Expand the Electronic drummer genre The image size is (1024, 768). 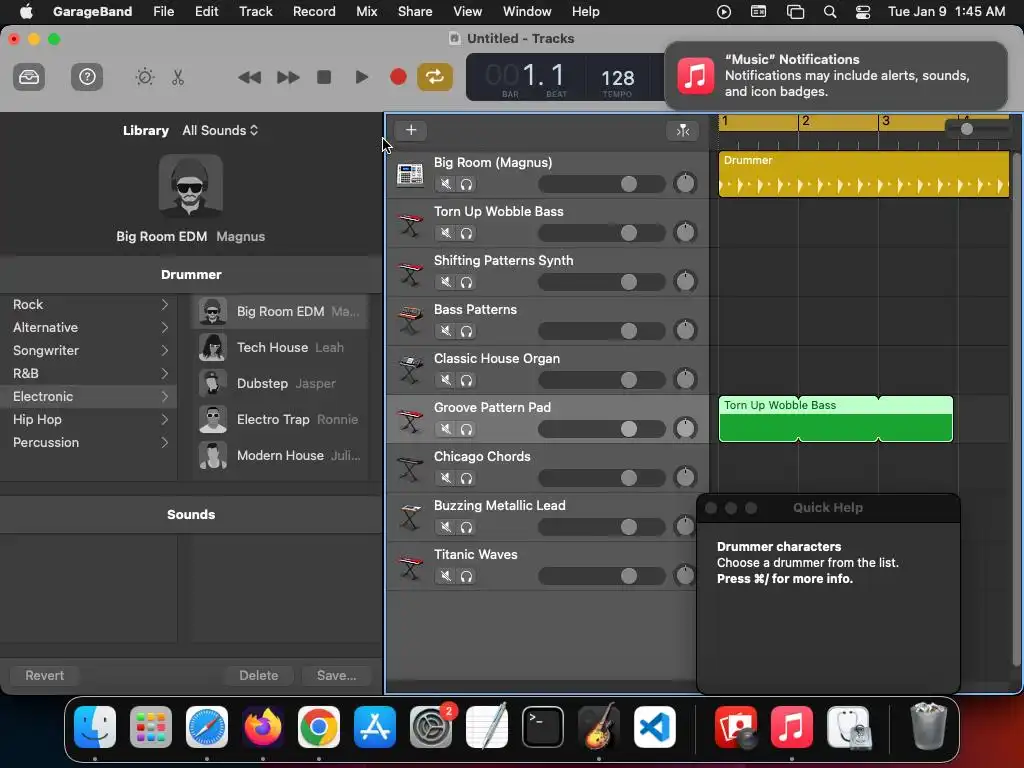coord(88,396)
